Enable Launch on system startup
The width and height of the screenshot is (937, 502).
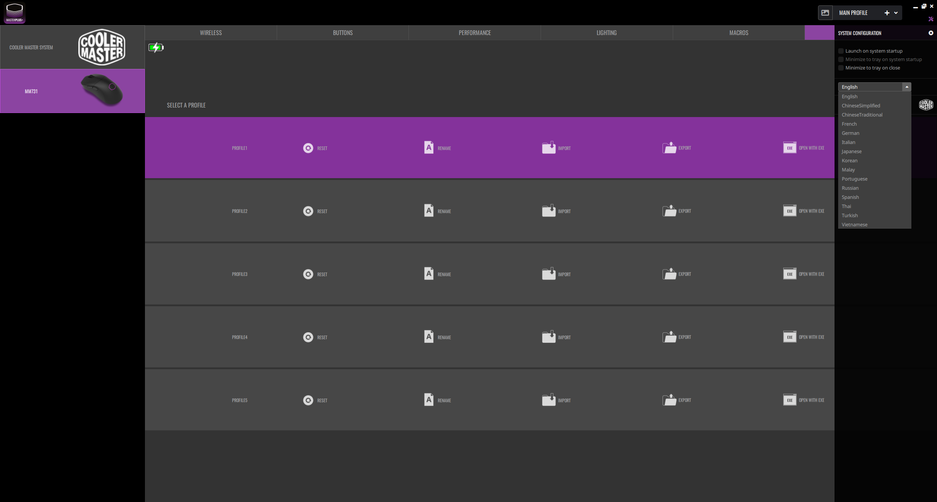(841, 51)
